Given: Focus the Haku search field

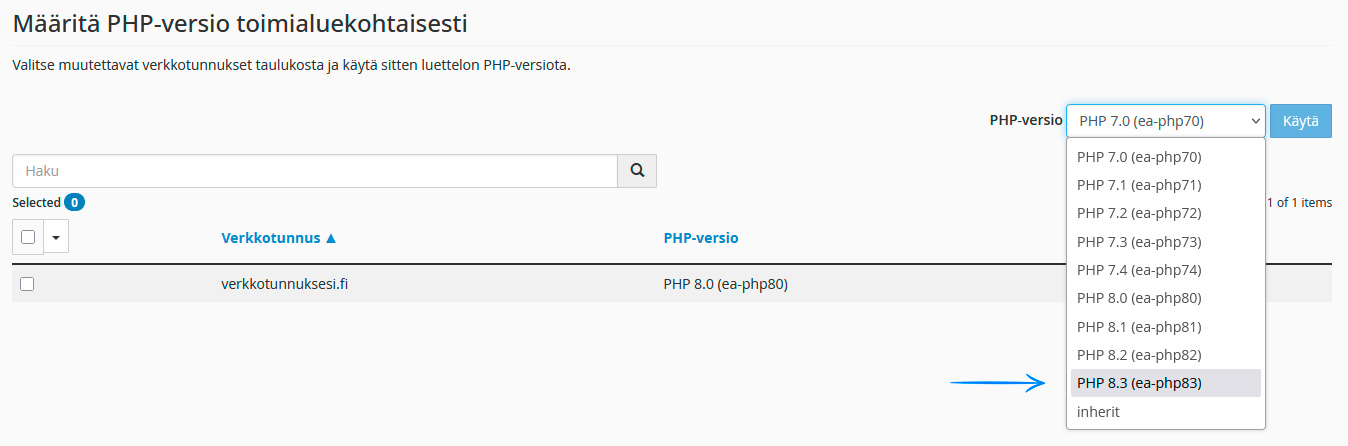Looking at the screenshot, I should point(315,171).
